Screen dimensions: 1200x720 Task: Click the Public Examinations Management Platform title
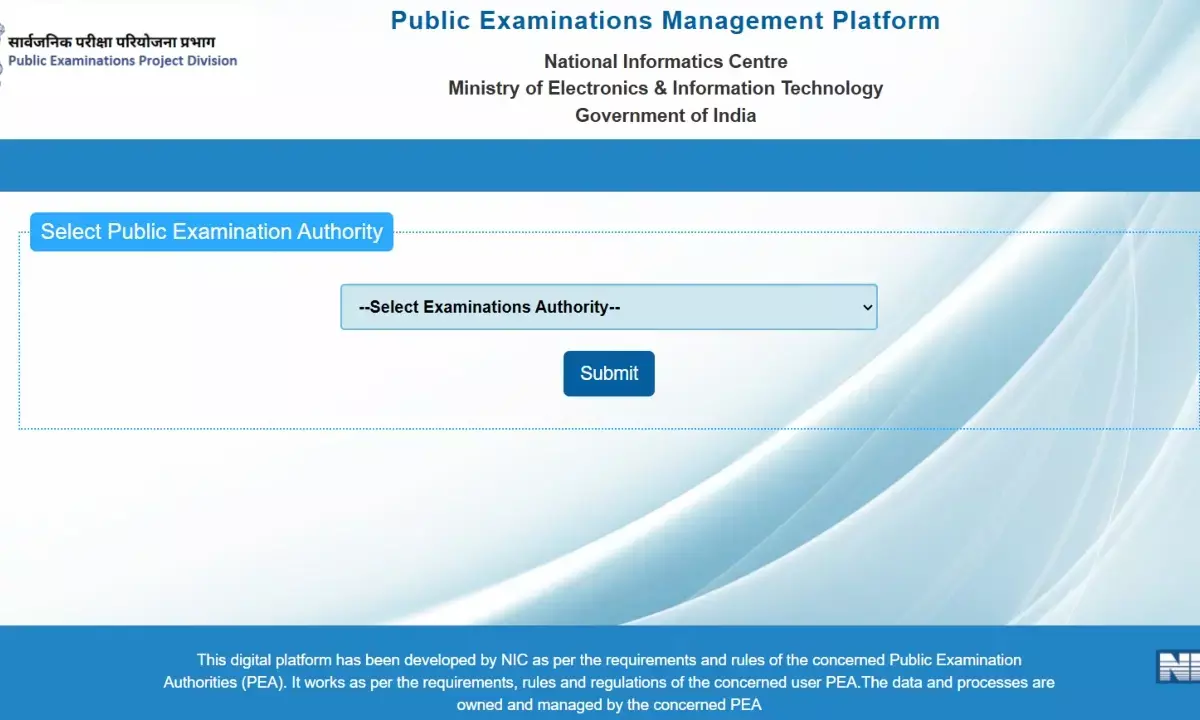coord(665,20)
